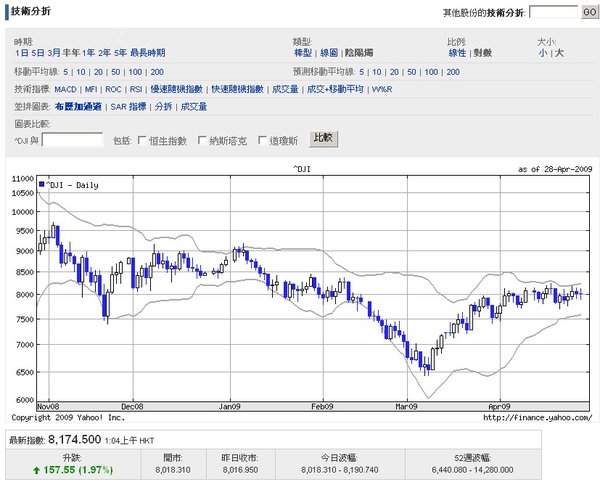Open the 慢速隨機指數 indicator
Screen dimensions: 600x490
(x=176, y=89)
